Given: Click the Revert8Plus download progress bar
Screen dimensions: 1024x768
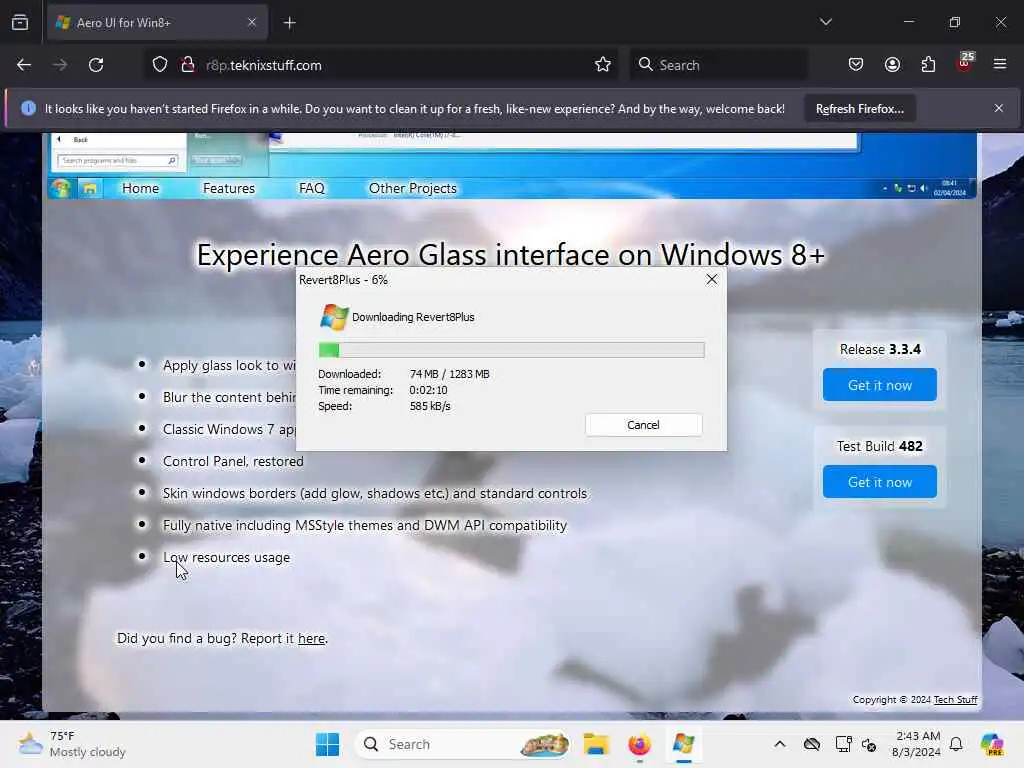Looking at the screenshot, I should coord(511,350).
